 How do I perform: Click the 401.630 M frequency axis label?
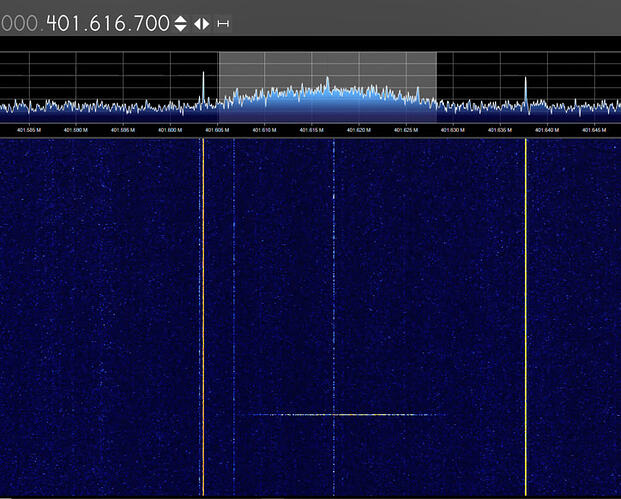click(x=453, y=130)
